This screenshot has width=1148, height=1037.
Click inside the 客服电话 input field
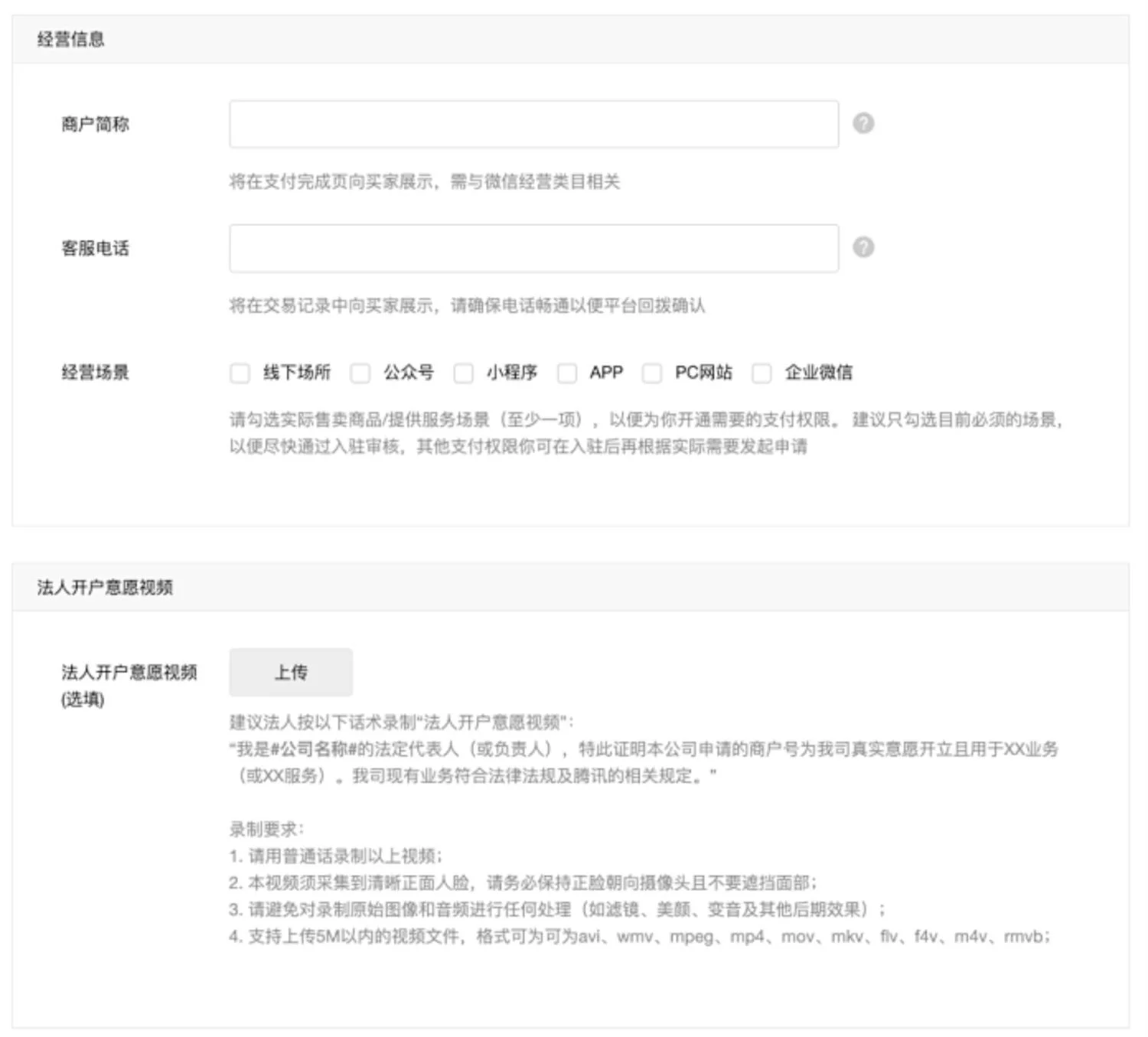[x=533, y=247]
